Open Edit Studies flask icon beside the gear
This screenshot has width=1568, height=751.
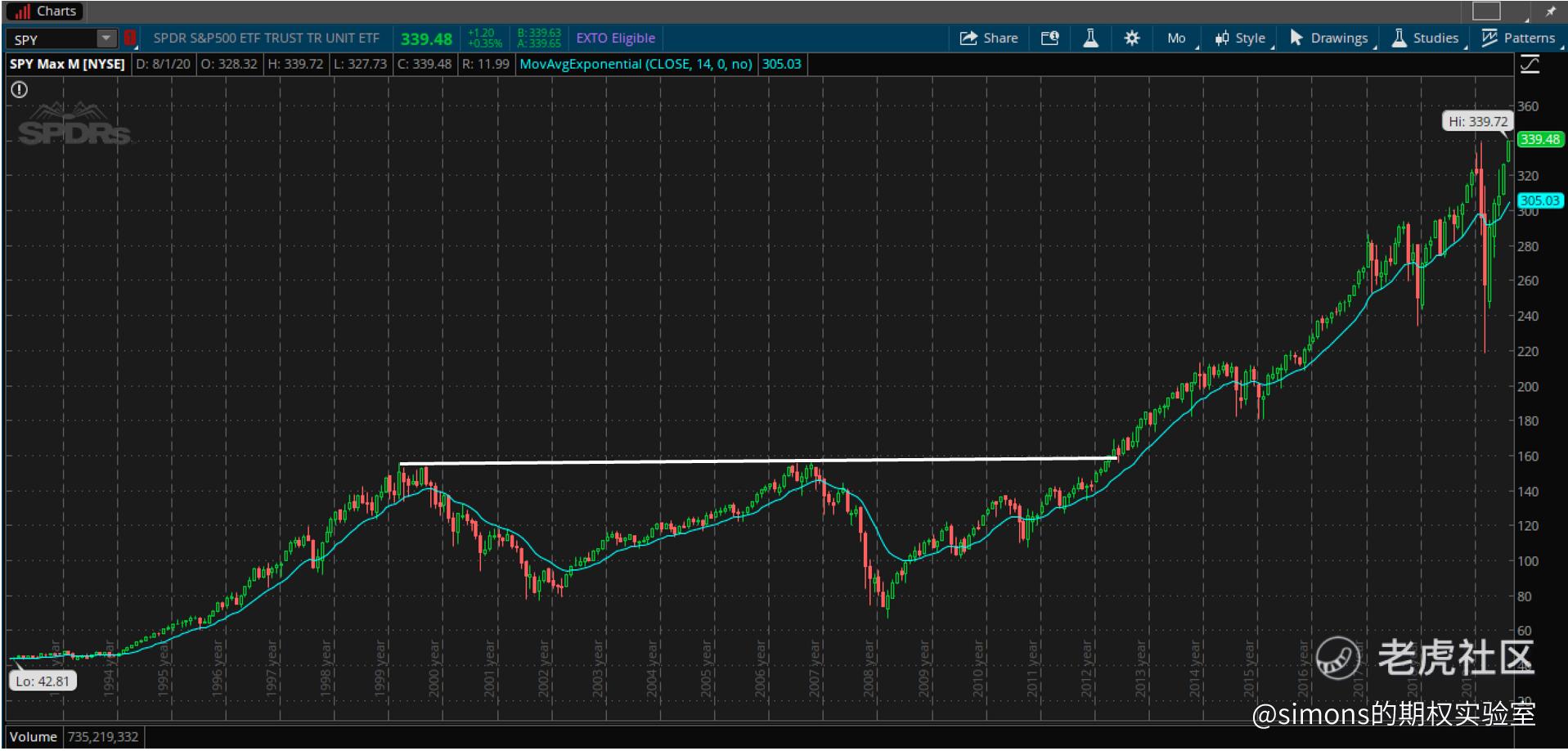coord(1090,38)
